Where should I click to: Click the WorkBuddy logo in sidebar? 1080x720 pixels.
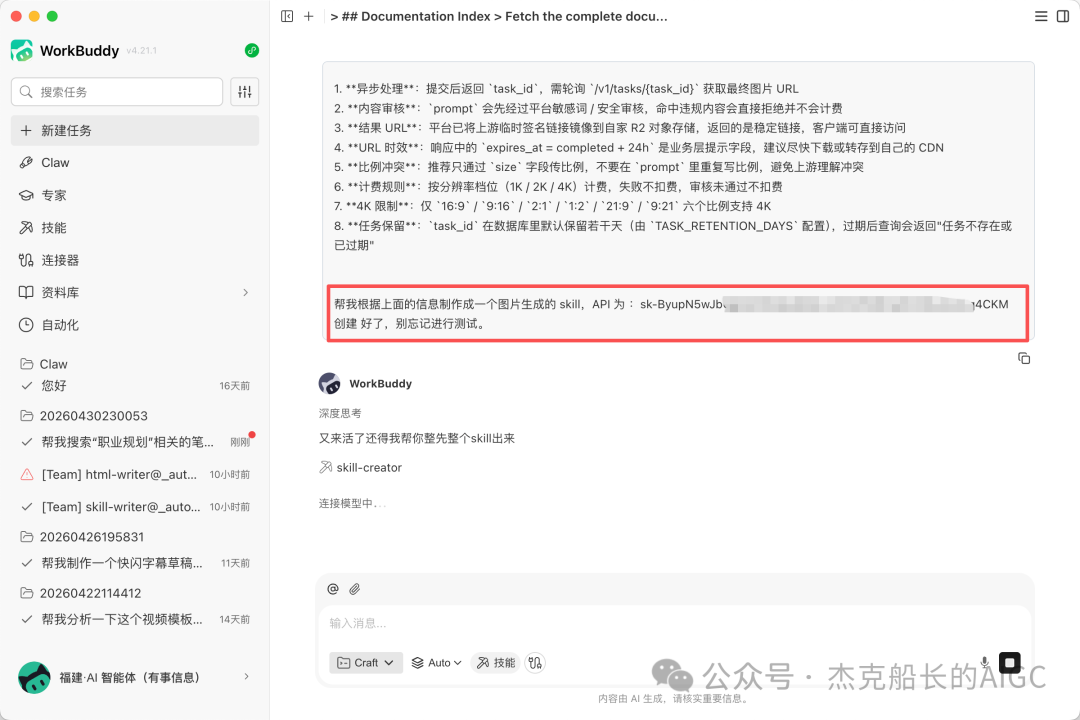coord(22,50)
